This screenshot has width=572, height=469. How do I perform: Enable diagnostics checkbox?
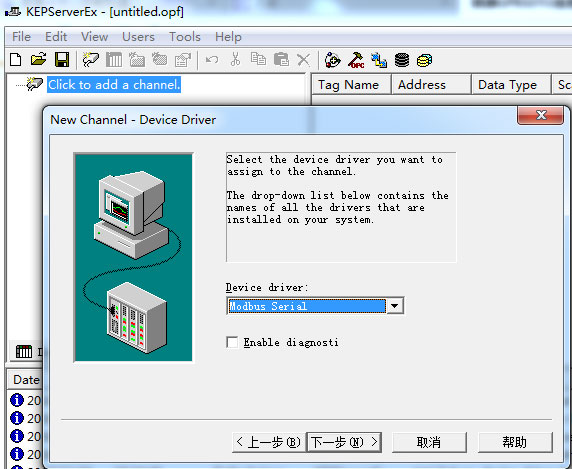pos(232,342)
